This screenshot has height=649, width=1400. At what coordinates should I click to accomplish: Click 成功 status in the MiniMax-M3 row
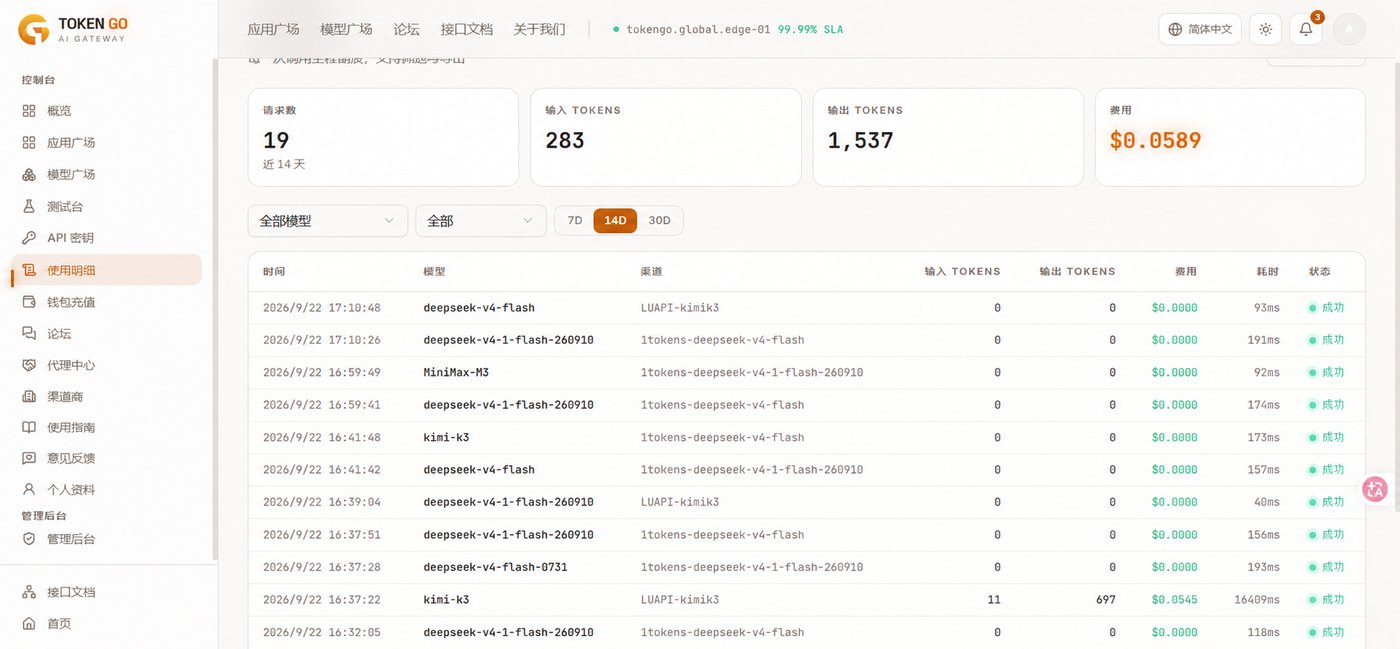[x=1326, y=372]
